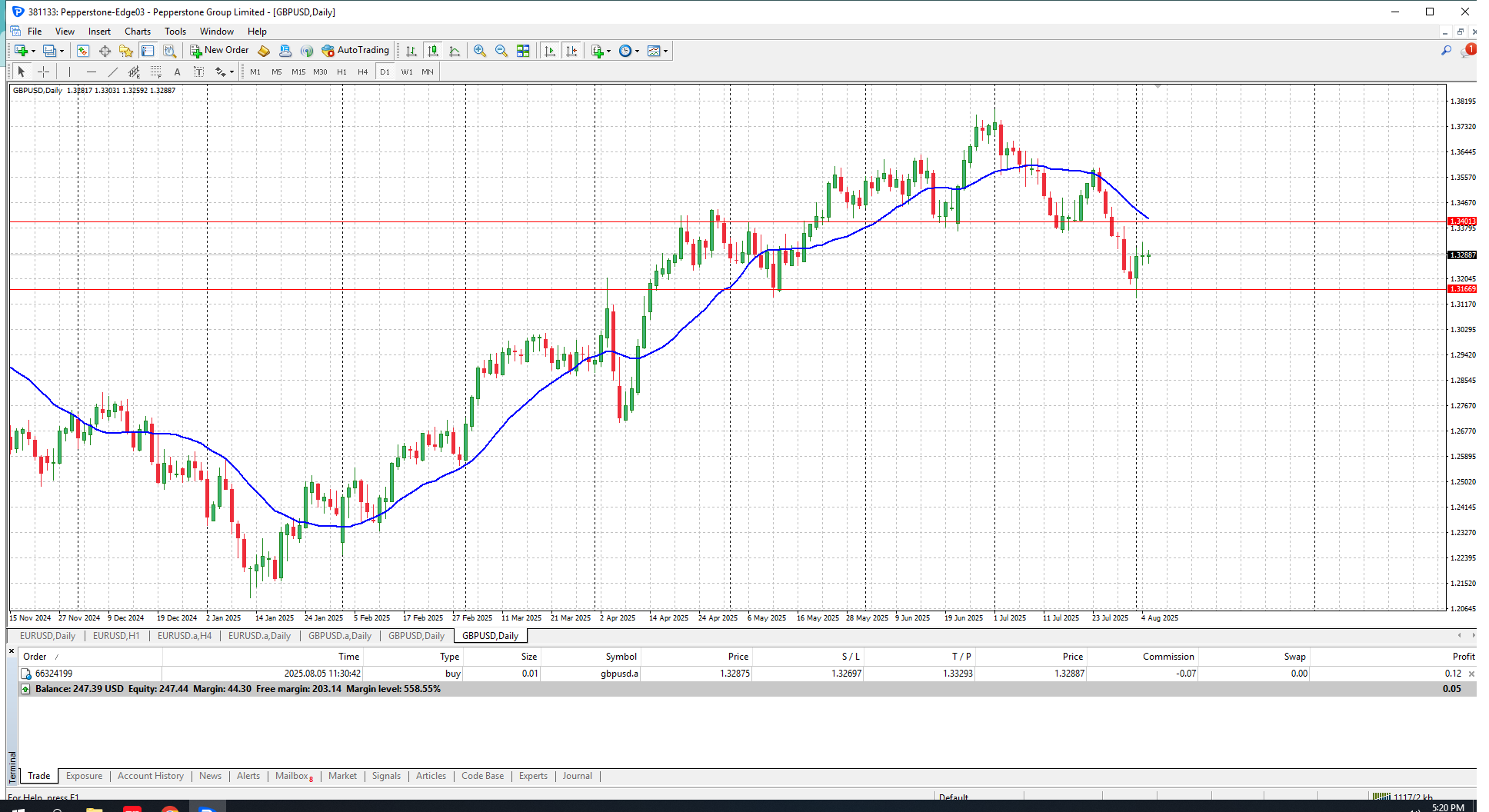The image size is (1489, 812).
Task: Switch to the H4 timeframe
Action: pyautogui.click(x=363, y=72)
